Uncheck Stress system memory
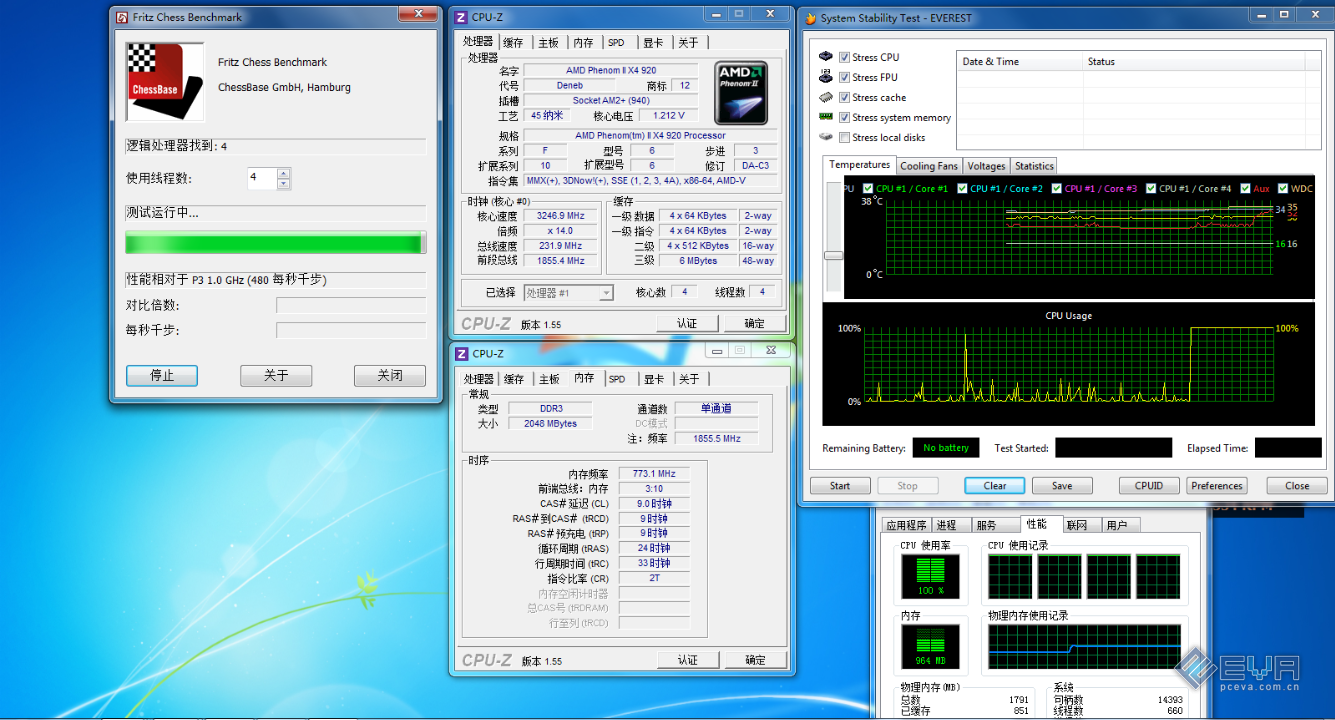Image resolution: width=1335 pixels, height=720 pixels. click(845, 117)
